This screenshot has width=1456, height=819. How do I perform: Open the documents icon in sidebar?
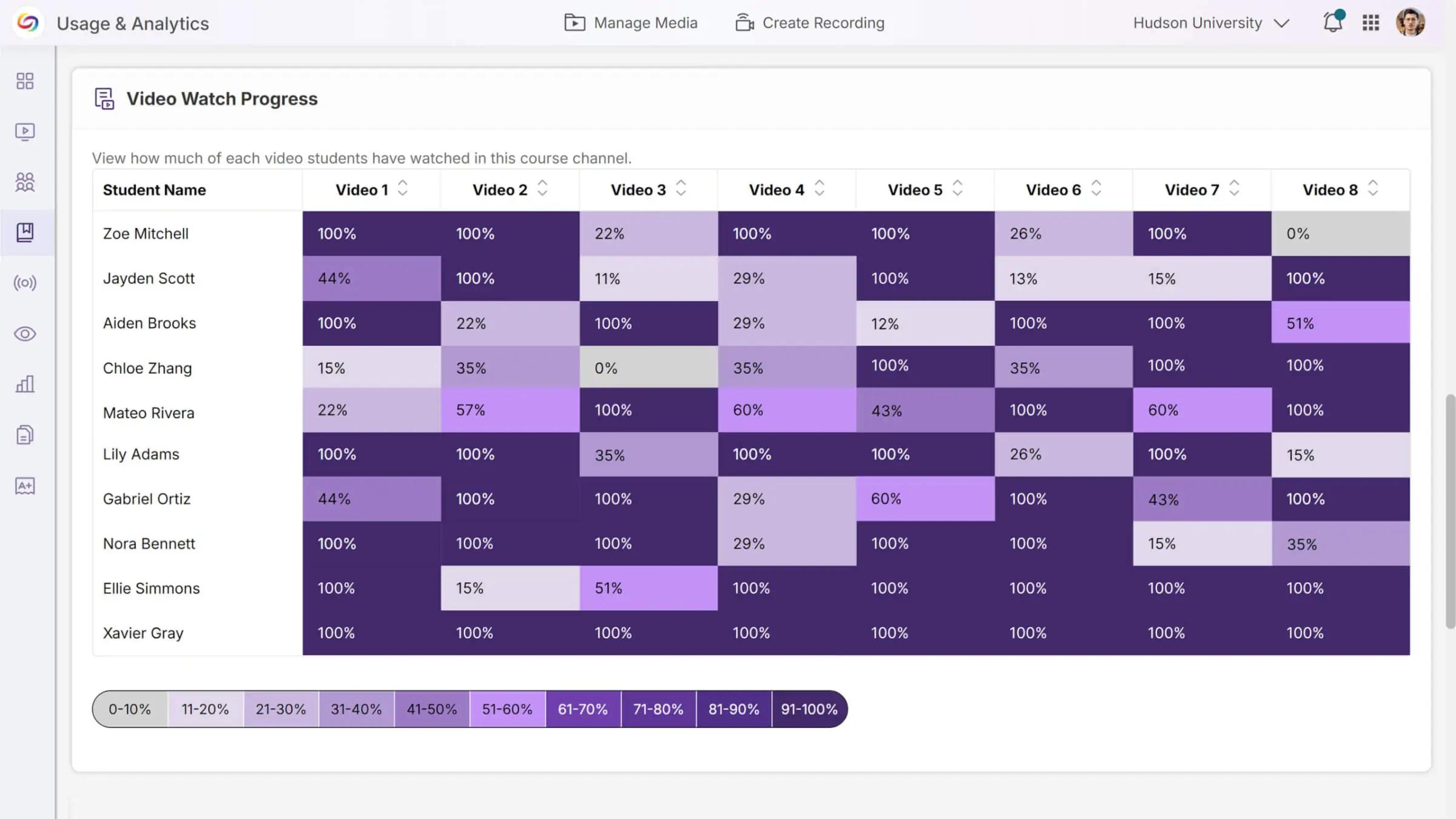[25, 435]
